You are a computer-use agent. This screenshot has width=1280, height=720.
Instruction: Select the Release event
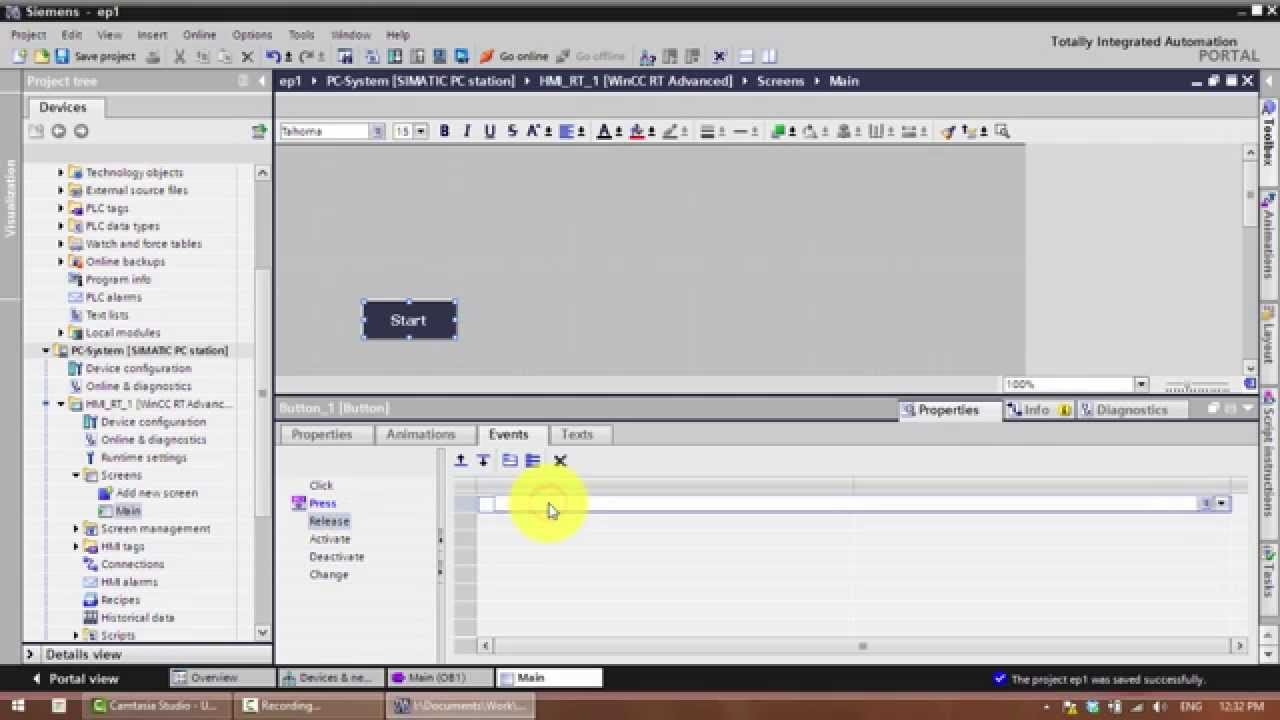point(329,521)
